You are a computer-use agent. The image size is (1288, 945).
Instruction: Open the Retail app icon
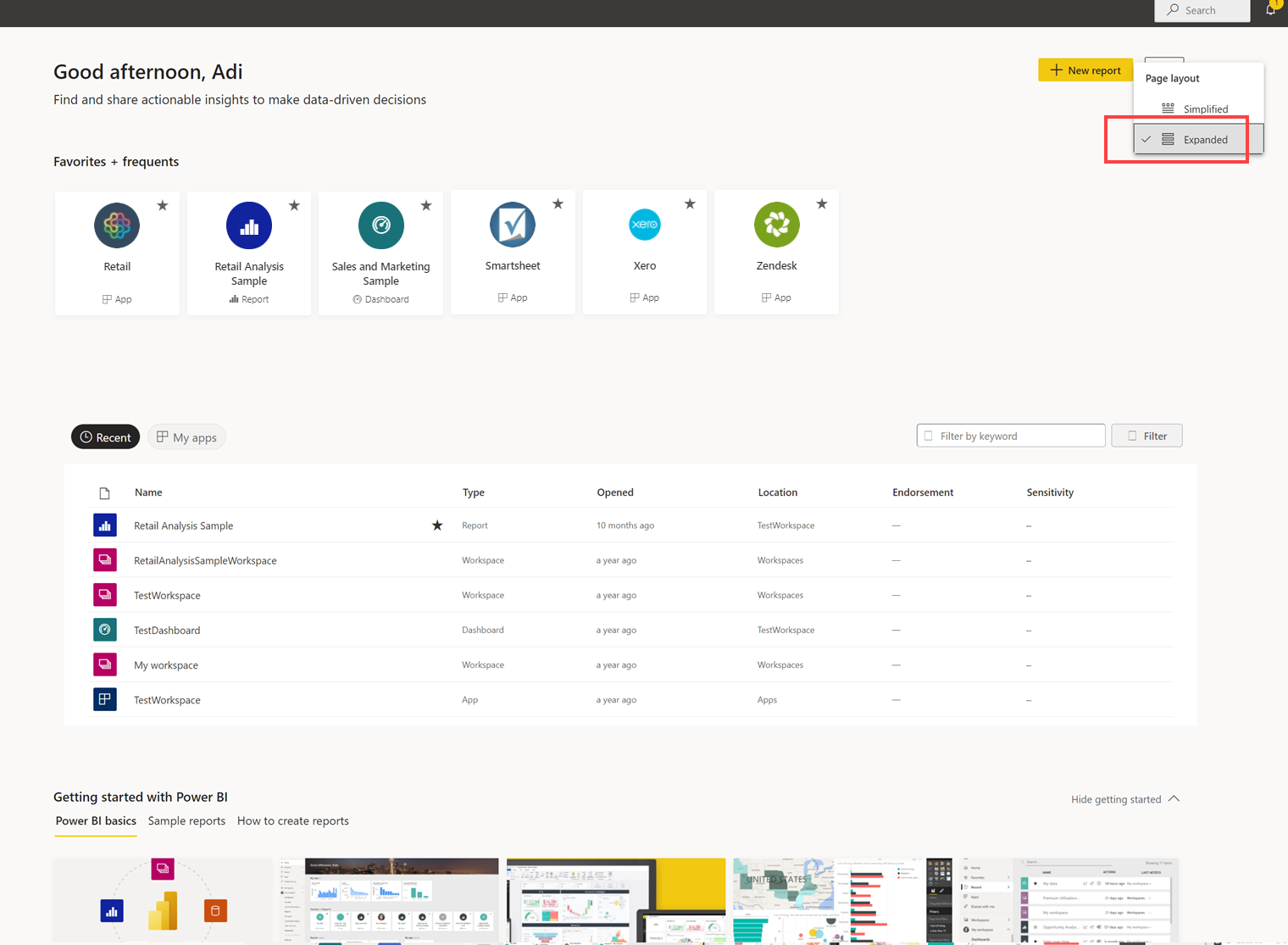(x=117, y=225)
